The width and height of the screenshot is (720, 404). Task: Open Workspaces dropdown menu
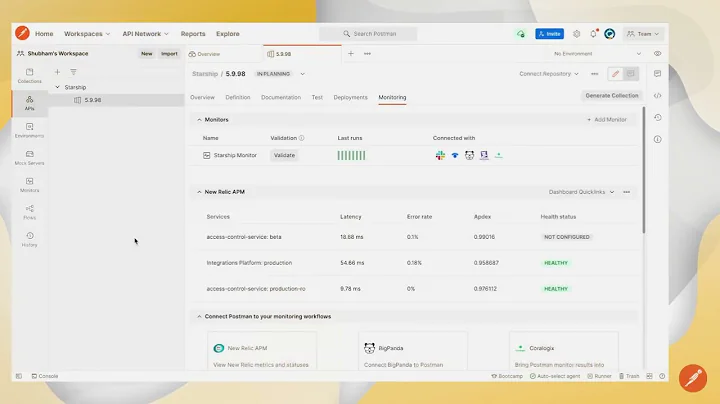(x=87, y=34)
